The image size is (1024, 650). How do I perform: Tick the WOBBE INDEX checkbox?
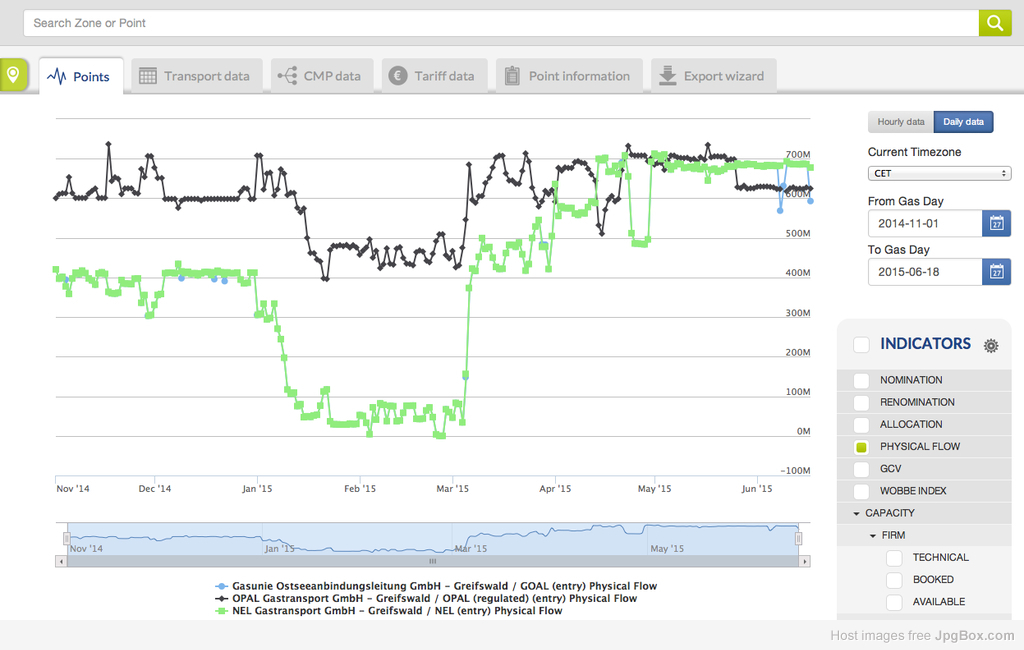click(x=861, y=491)
